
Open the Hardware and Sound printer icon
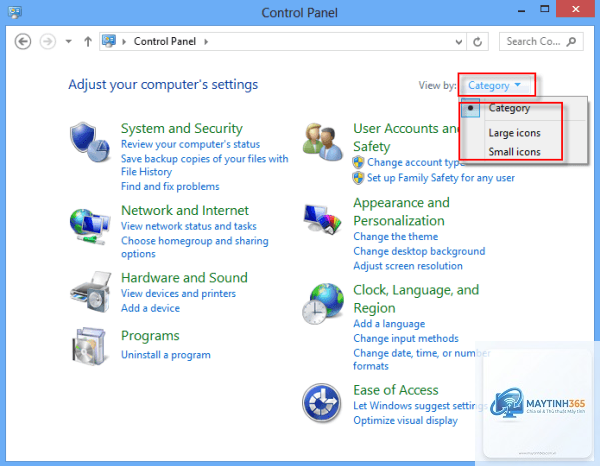(x=91, y=292)
